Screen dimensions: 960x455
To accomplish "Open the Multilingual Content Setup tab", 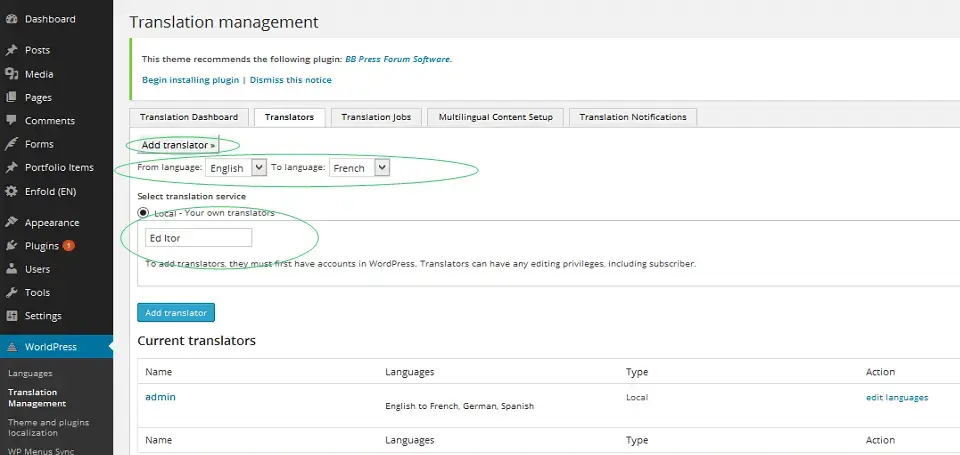I will 496,117.
